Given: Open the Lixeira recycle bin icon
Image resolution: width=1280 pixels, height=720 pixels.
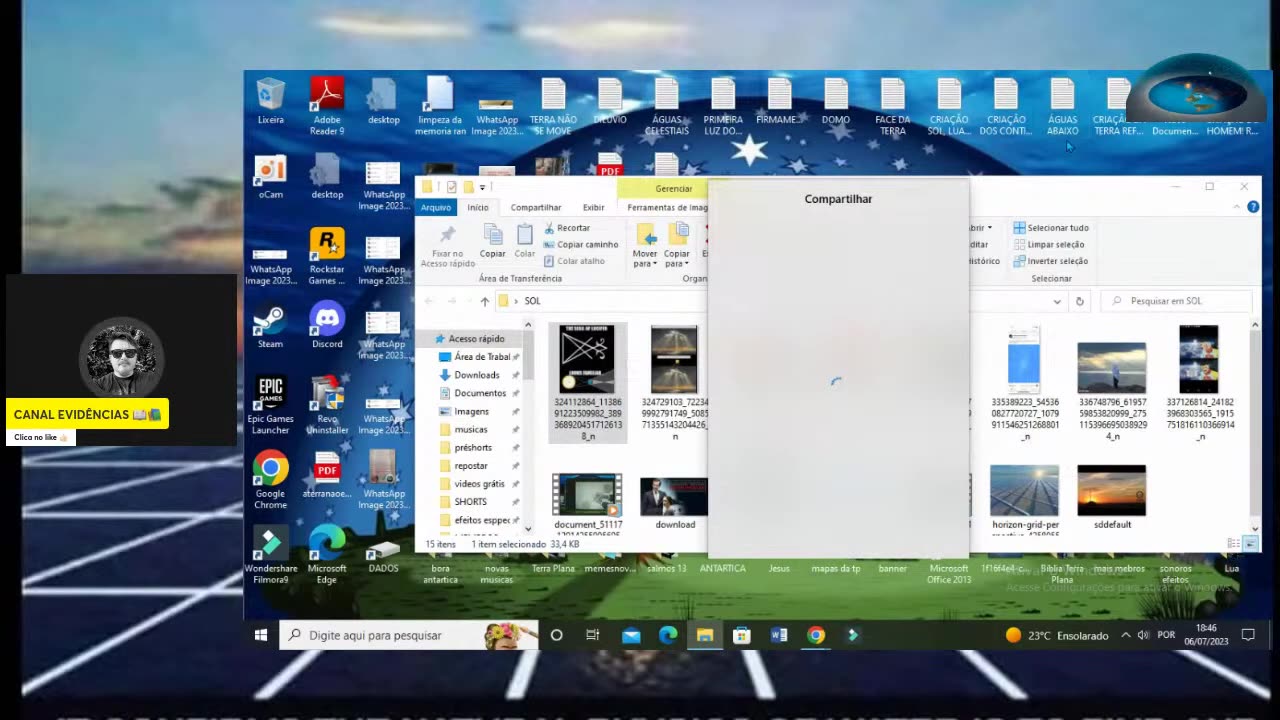Looking at the screenshot, I should click(270, 102).
